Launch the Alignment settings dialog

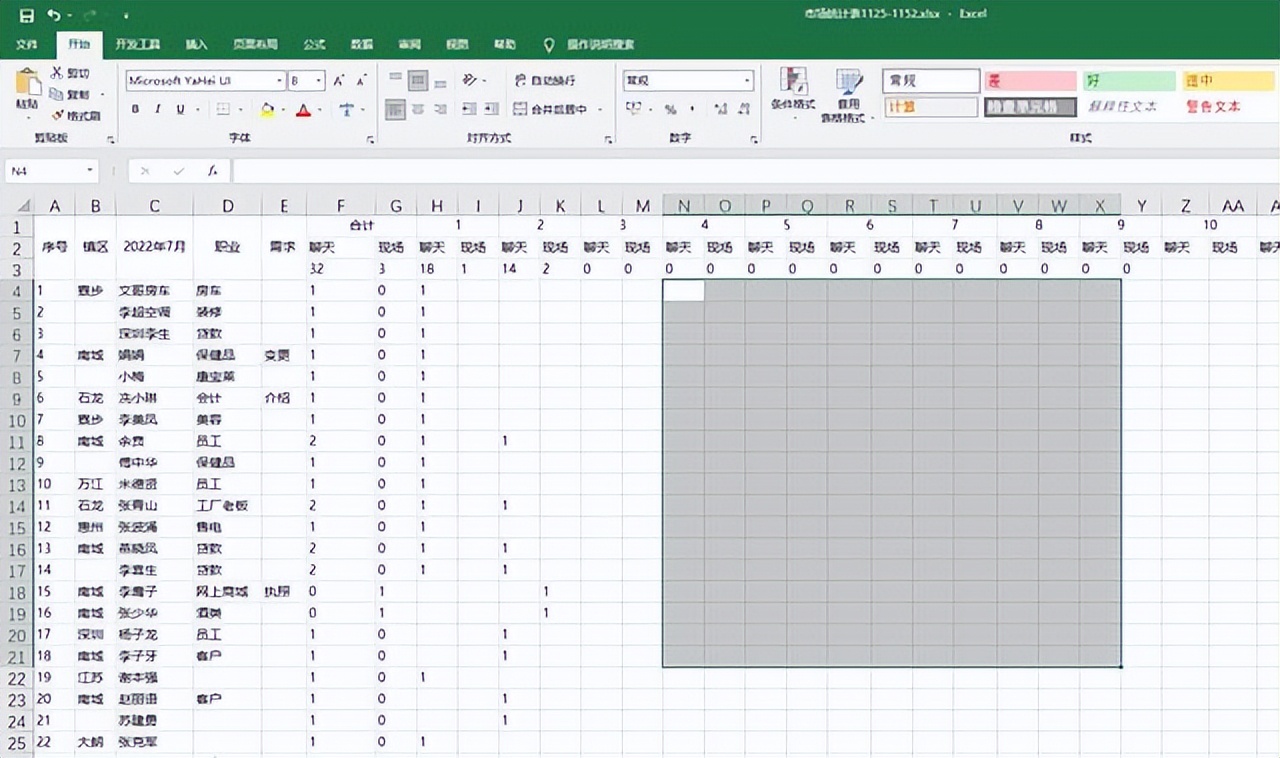pyautogui.click(x=610, y=138)
